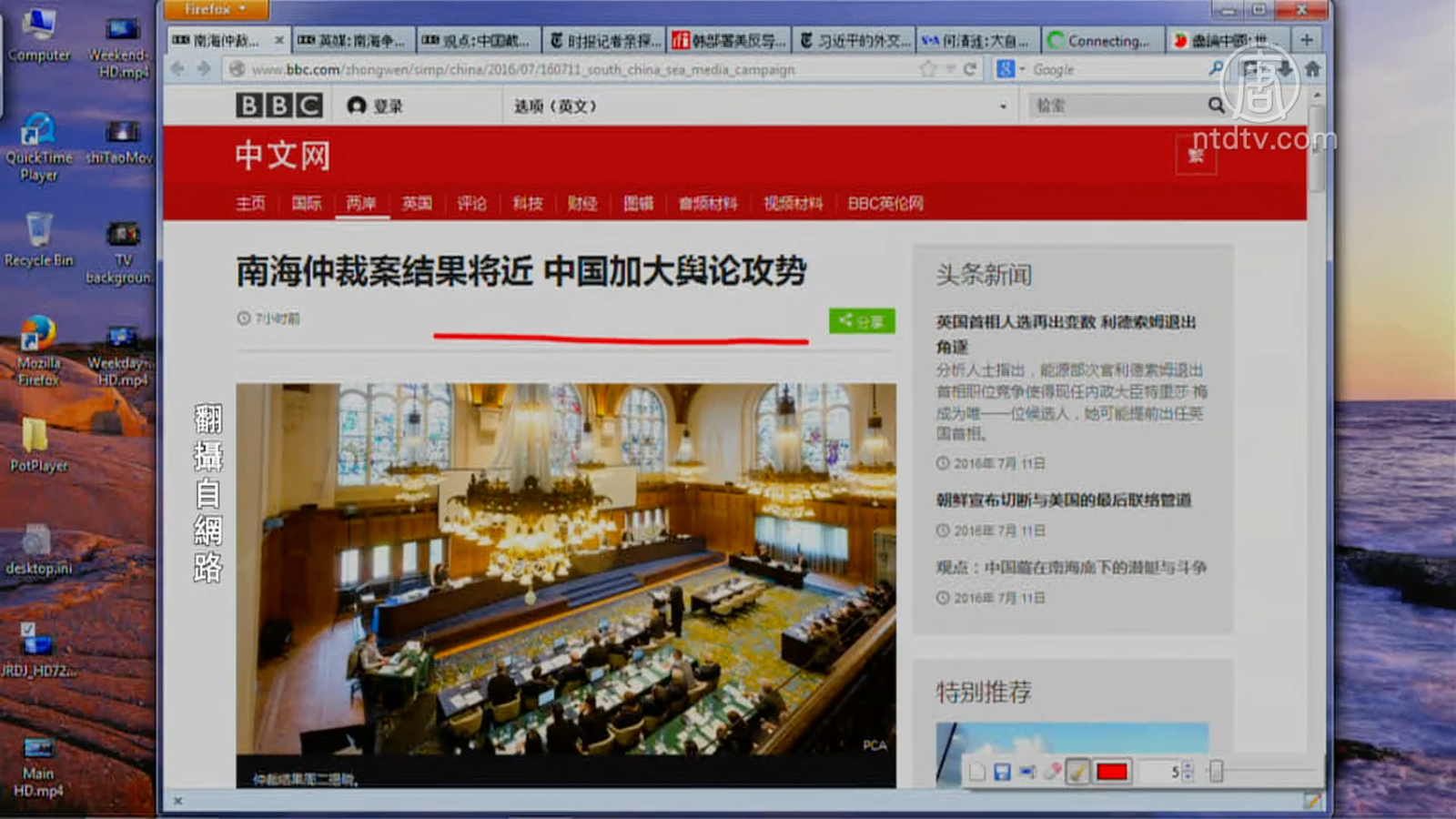Bookmark page with the star icon

coord(927,69)
